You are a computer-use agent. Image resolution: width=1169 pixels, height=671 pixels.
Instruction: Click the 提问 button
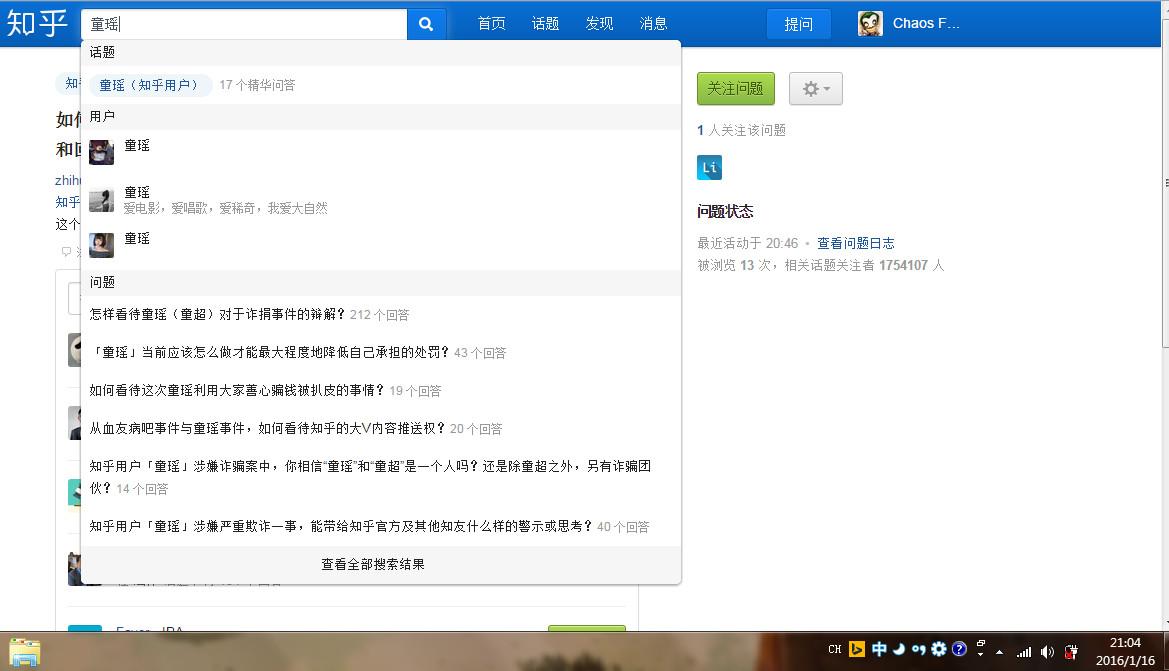[798, 24]
